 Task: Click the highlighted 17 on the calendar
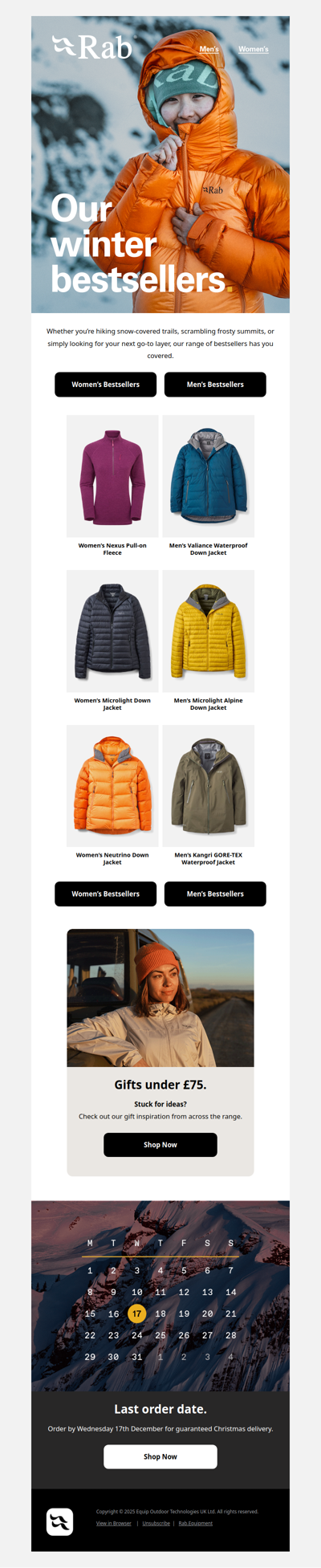click(x=137, y=1314)
